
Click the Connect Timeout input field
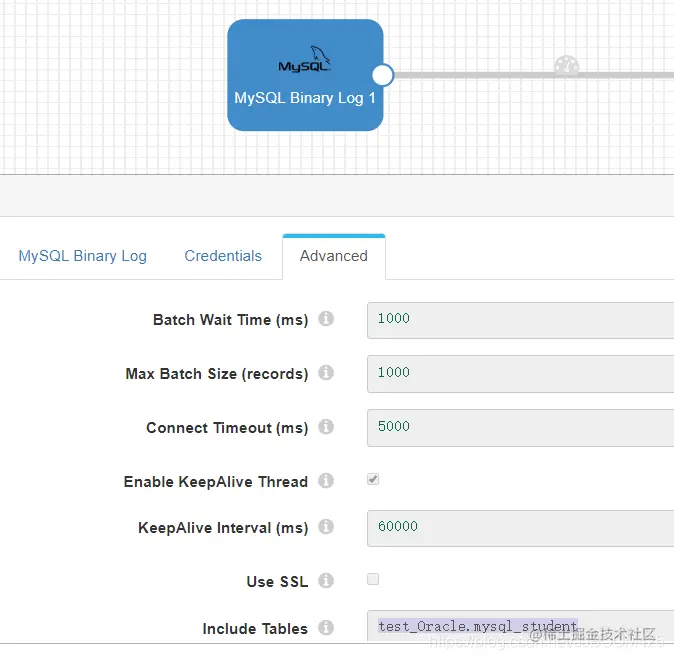(521, 428)
